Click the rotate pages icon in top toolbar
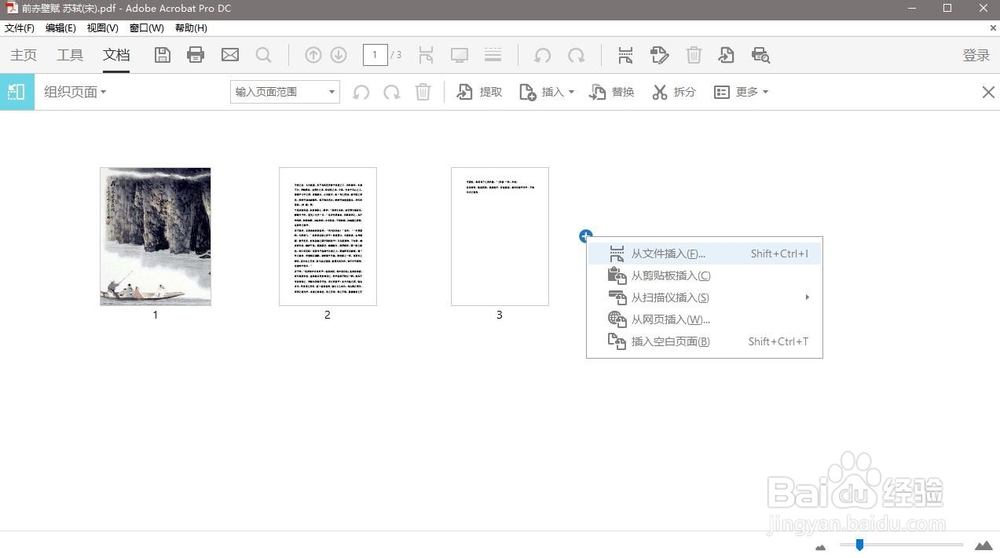 click(659, 55)
